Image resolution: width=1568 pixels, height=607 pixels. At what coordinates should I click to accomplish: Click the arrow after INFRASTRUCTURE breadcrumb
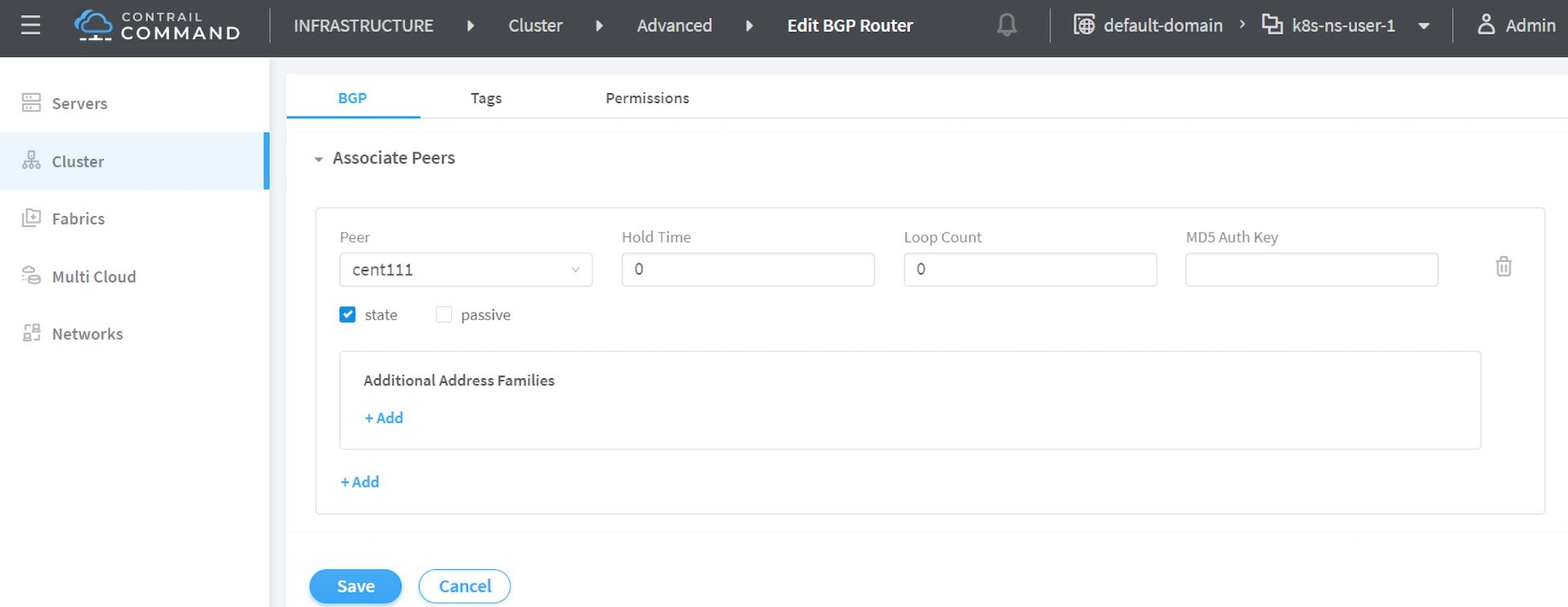click(x=470, y=26)
